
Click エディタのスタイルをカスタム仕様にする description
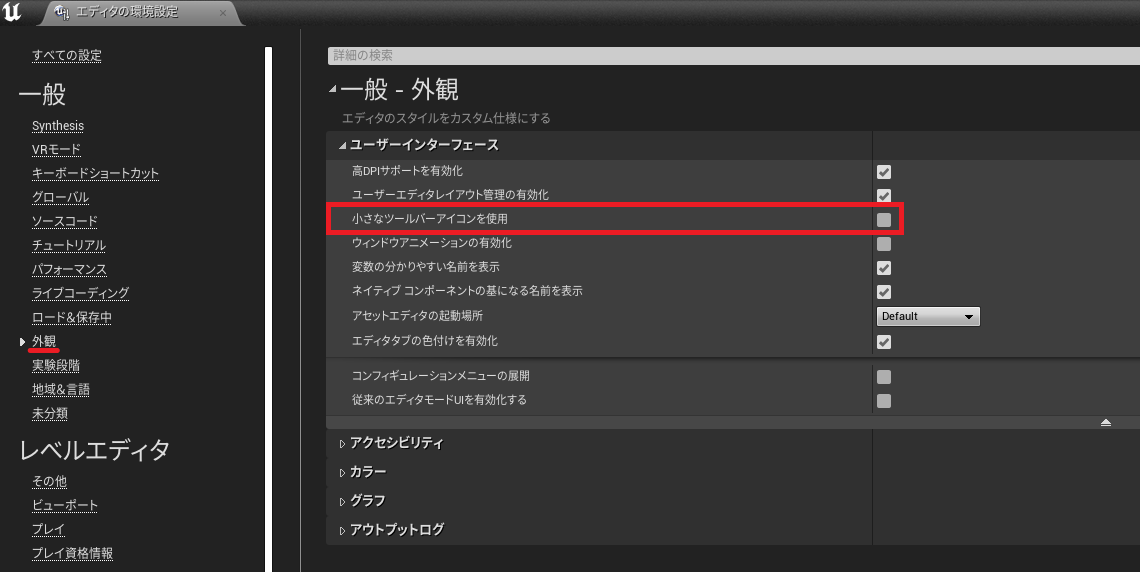[446, 118]
